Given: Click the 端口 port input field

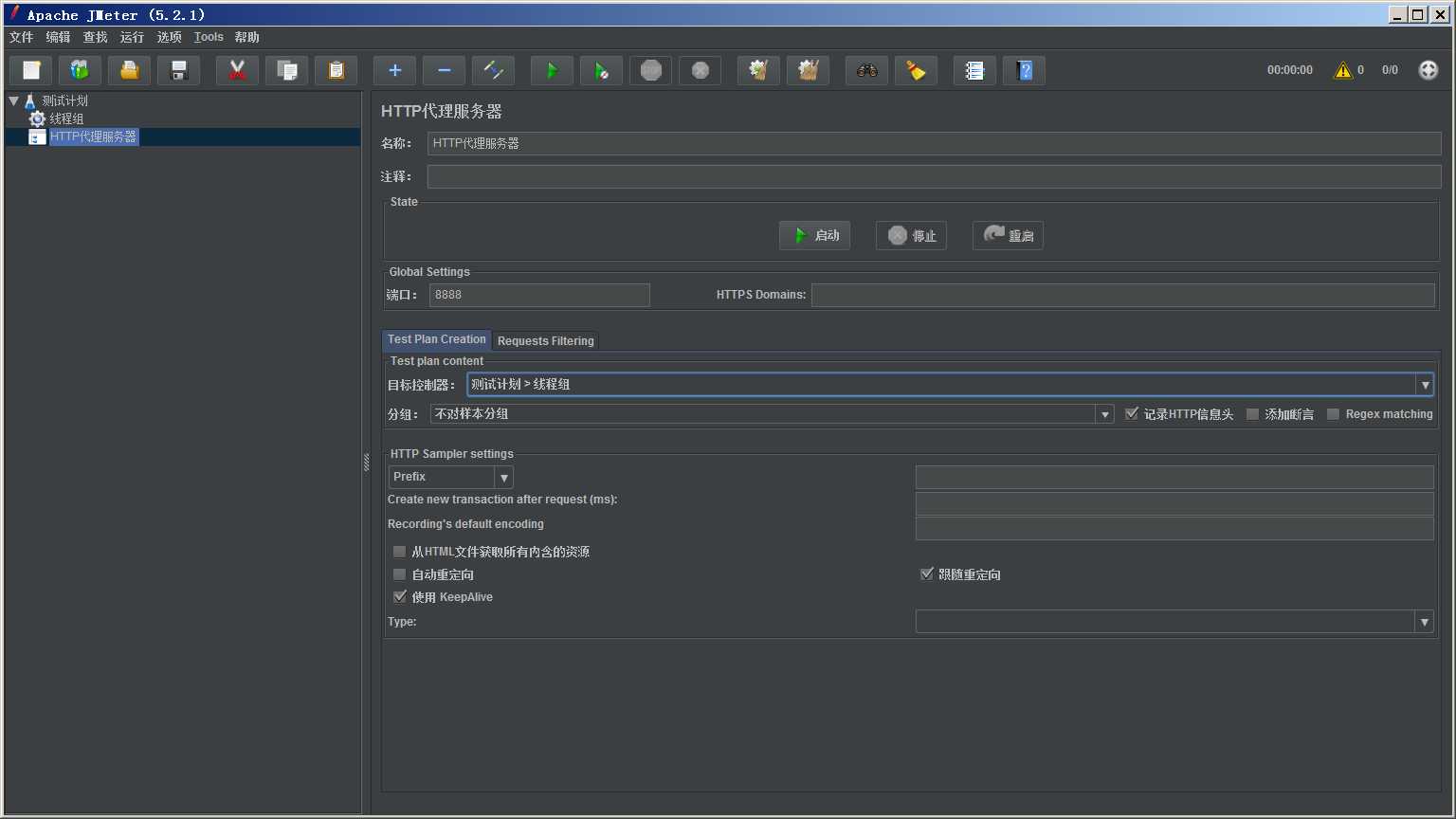Looking at the screenshot, I should coord(539,295).
